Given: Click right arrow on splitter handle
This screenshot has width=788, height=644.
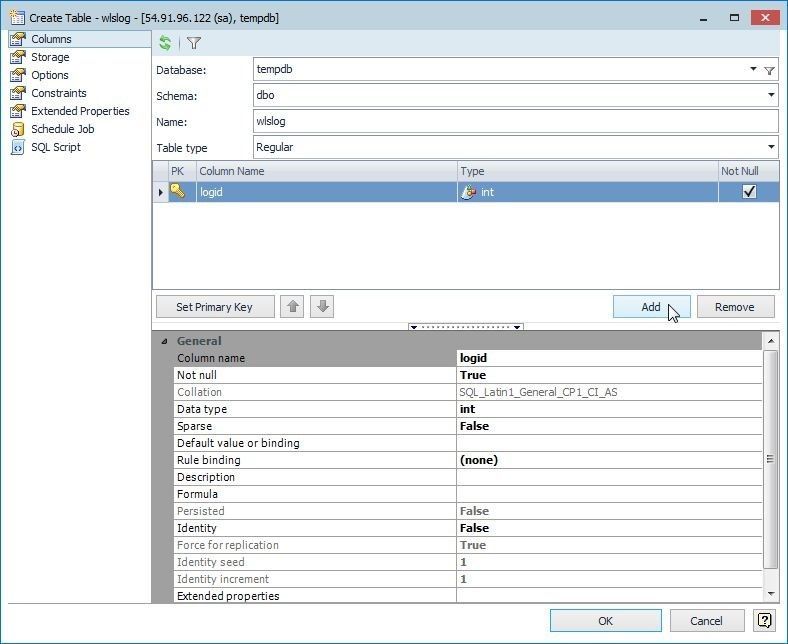Looking at the screenshot, I should pyautogui.click(x=517, y=327).
